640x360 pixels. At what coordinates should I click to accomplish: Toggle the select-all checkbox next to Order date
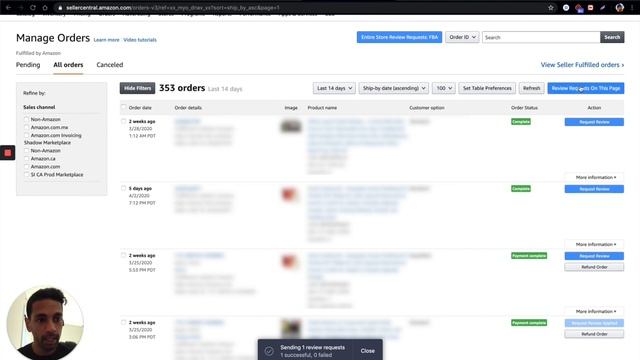(123, 107)
